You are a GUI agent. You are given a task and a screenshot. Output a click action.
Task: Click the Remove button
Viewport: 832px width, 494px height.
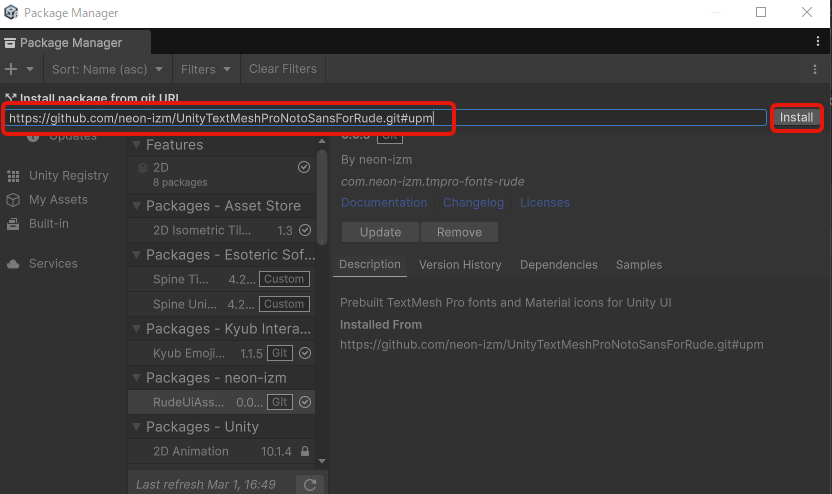click(x=460, y=232)
